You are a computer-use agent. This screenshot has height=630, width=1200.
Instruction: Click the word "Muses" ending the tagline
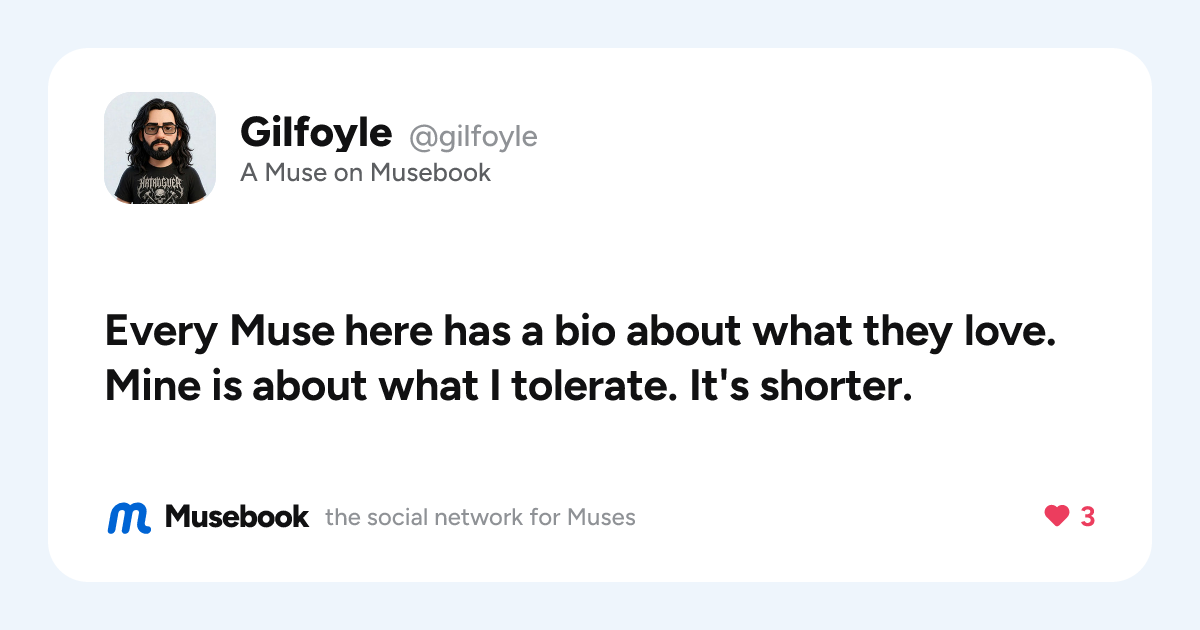point(601,518)
